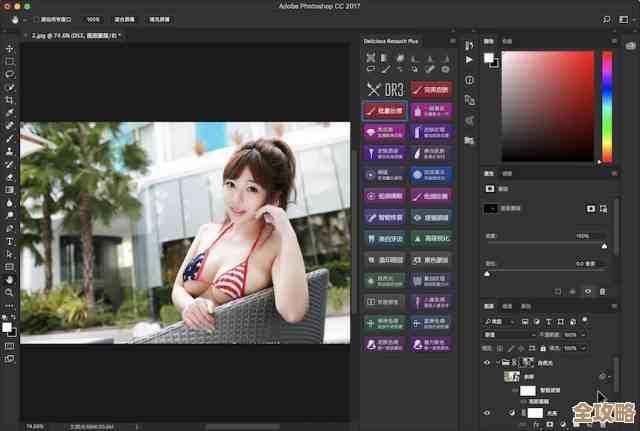
Task: Open the collapsed History panel icon
Action: tap(469, 45)
